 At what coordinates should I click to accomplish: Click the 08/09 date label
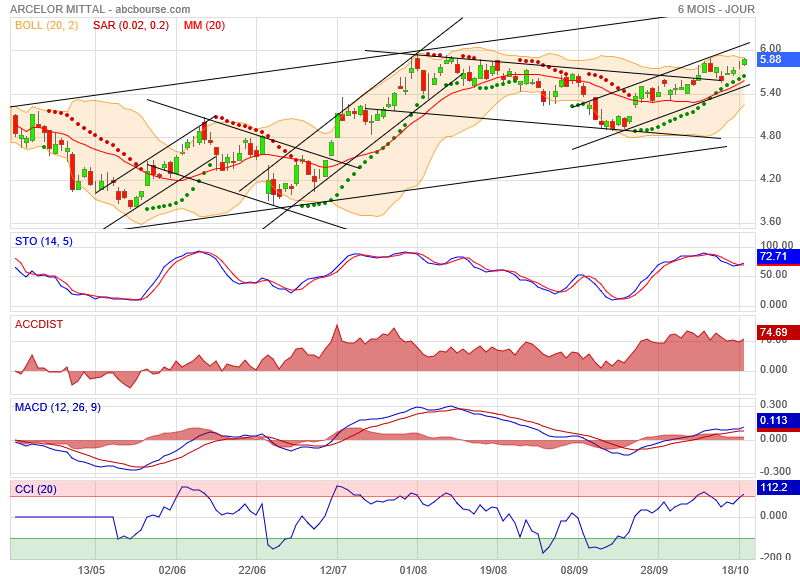point(574,570)
